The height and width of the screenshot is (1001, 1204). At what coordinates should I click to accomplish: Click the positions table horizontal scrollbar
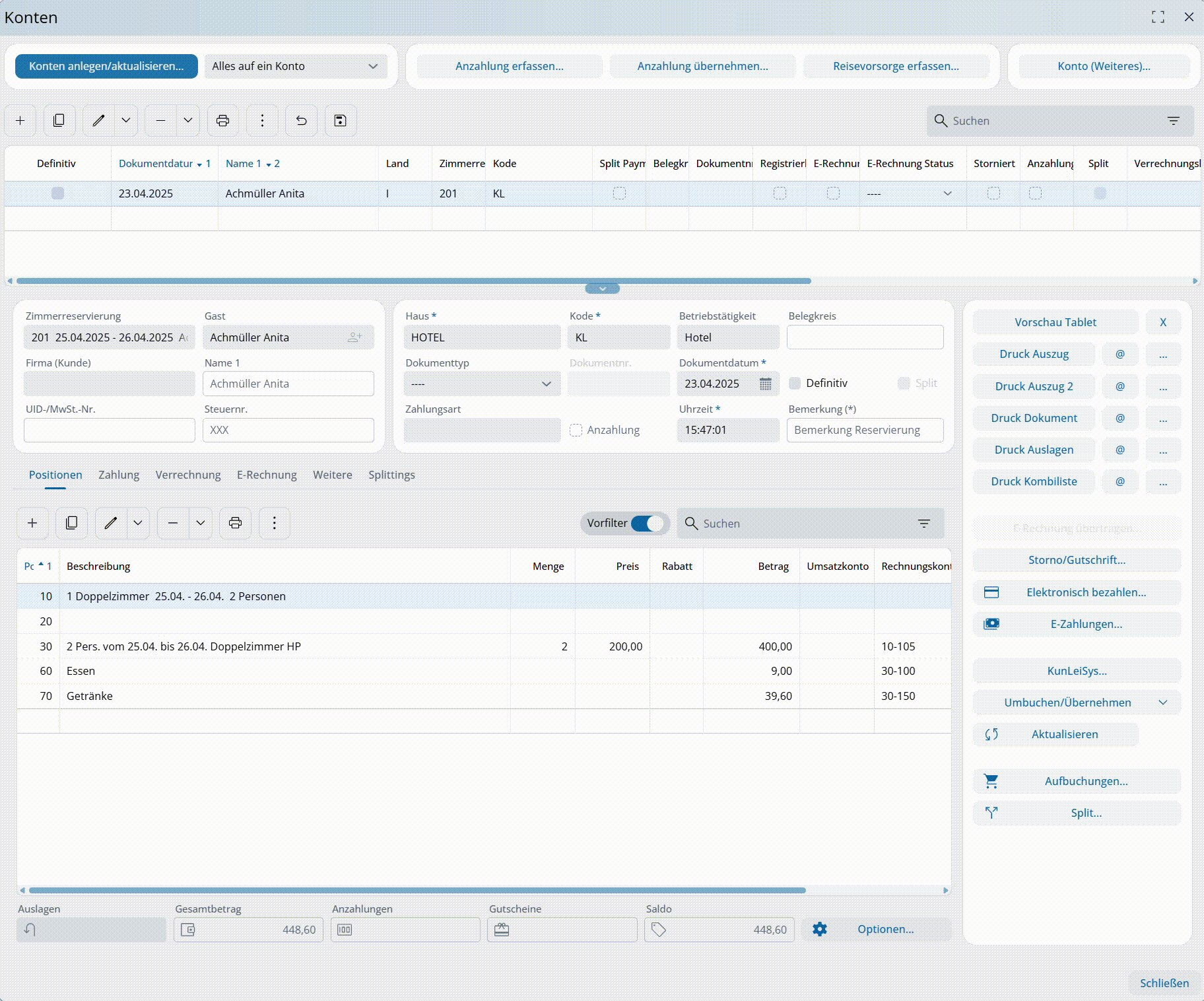(417, 890)
